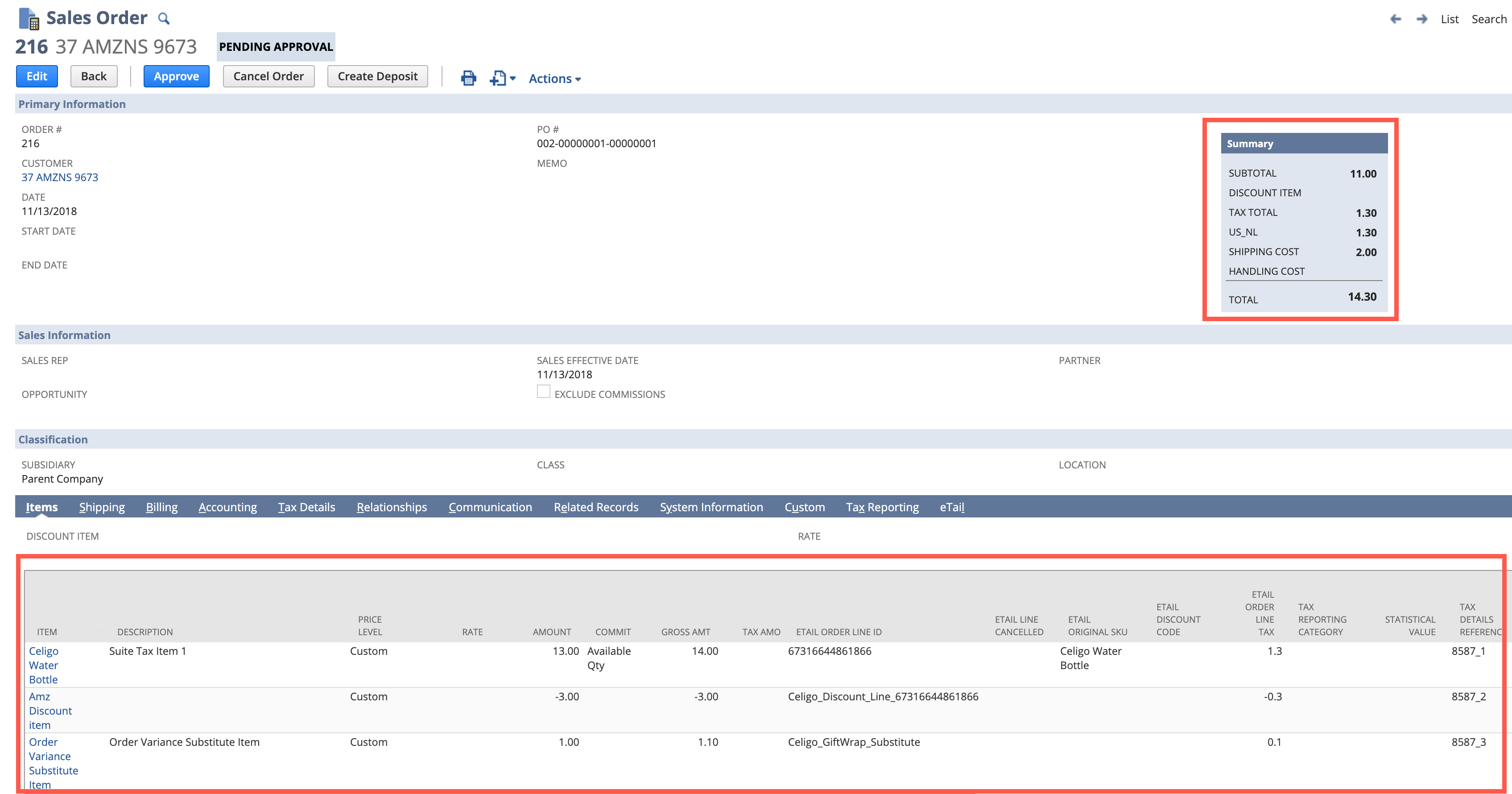Open the eTail tab
The image size is (1512, 794).
coord(952,507)
